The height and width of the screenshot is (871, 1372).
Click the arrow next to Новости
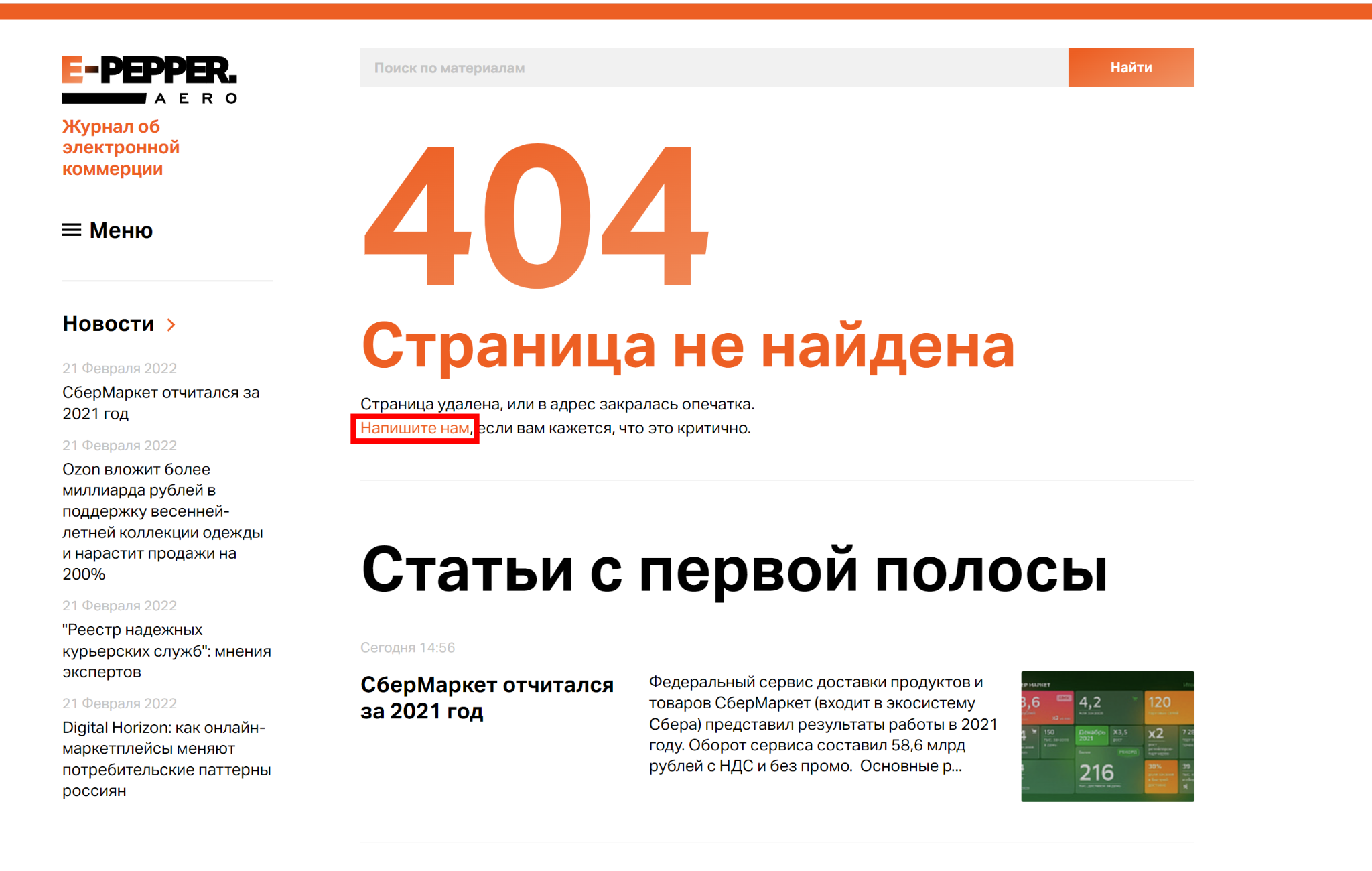click(x=171, y=325)
